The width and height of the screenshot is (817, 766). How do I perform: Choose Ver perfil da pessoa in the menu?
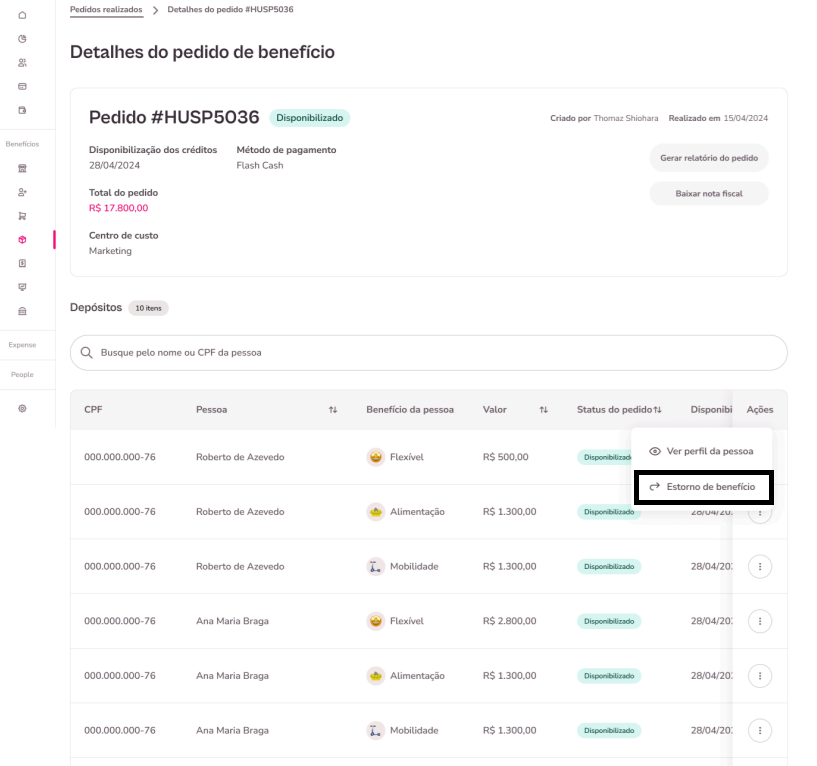(703, 451)
